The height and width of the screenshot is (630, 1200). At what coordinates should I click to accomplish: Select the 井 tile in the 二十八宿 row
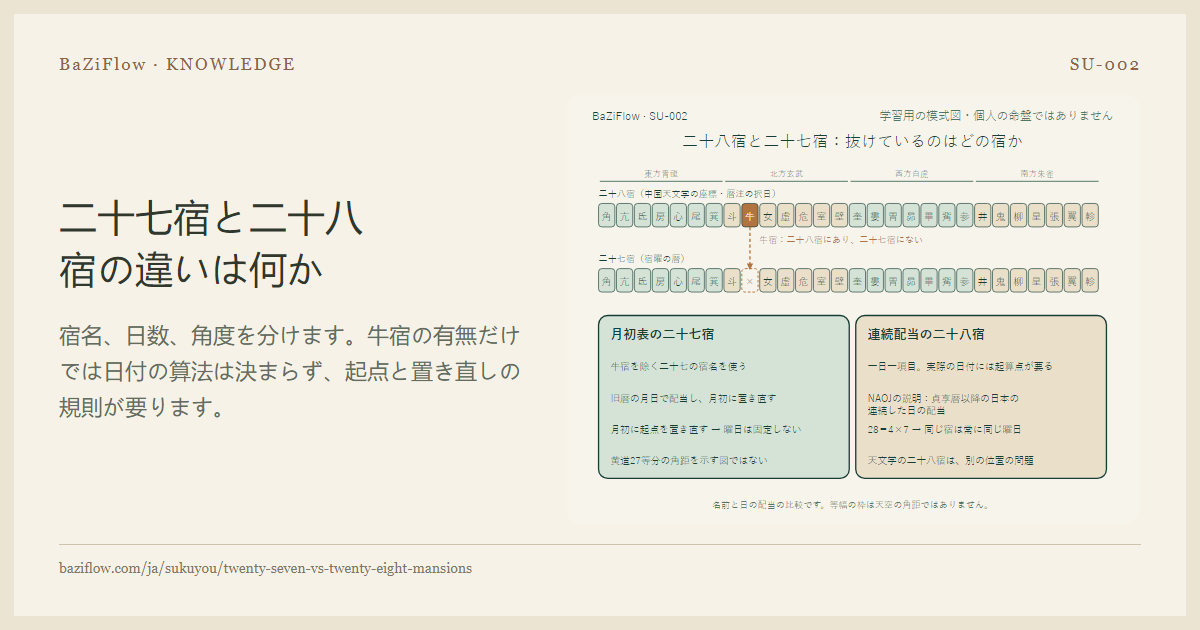[x=982, y=215]
